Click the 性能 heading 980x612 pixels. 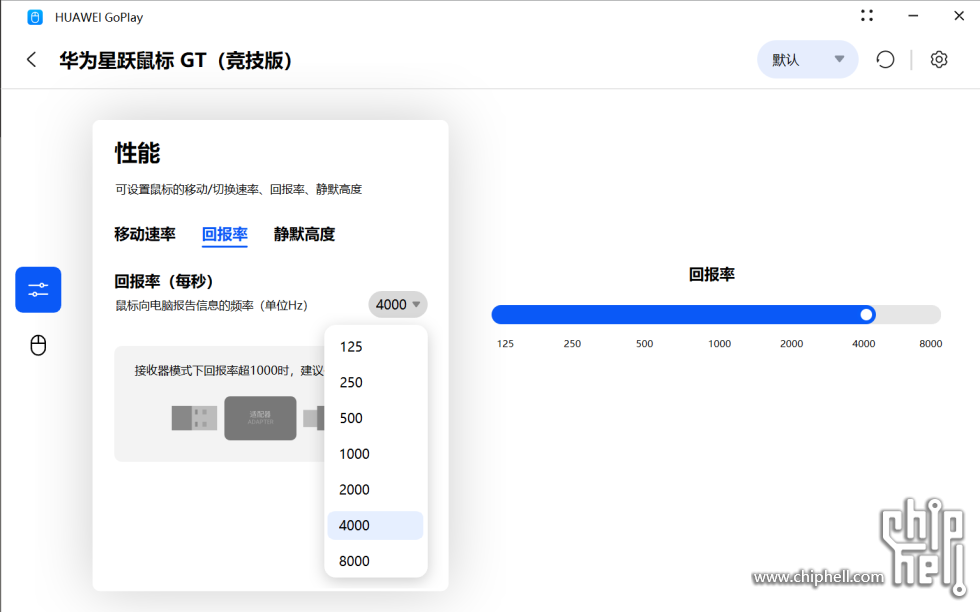pos(138,153)
